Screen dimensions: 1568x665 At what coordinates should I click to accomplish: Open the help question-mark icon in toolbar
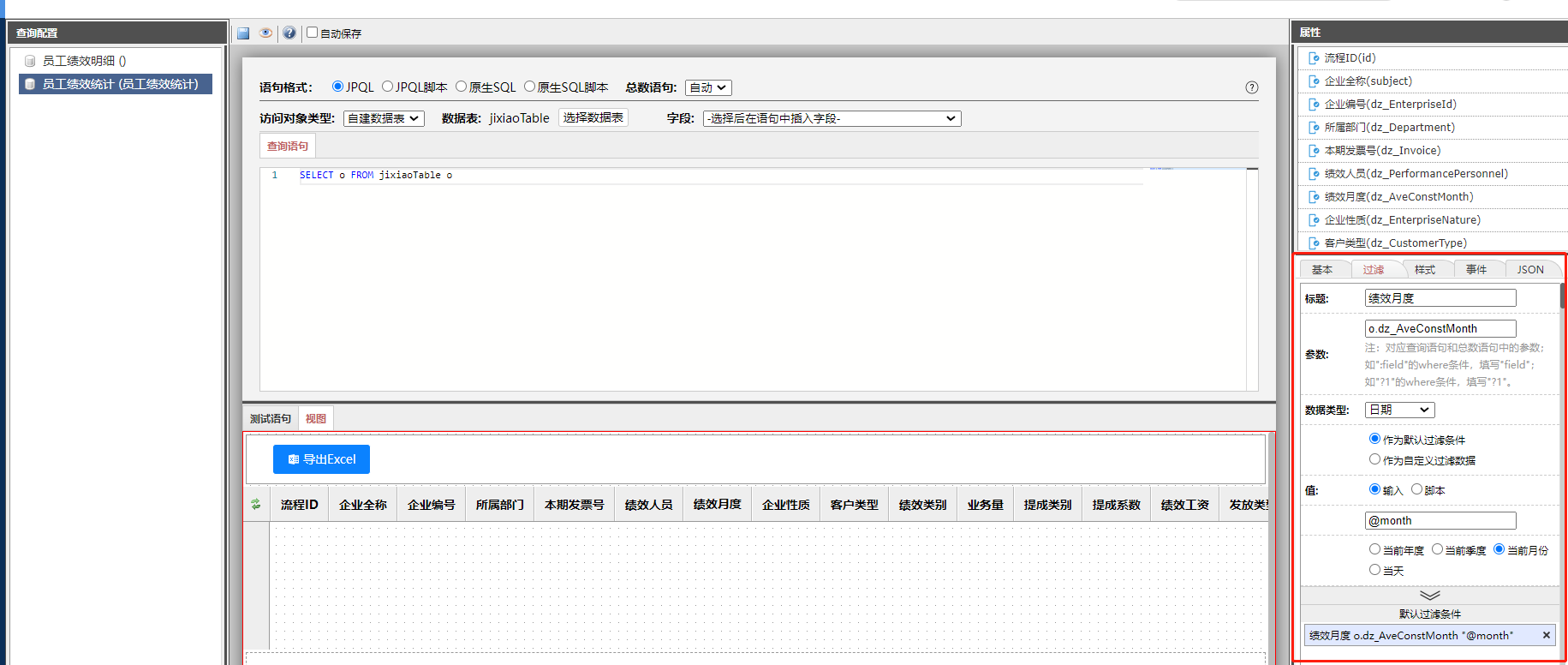point(289,33)
